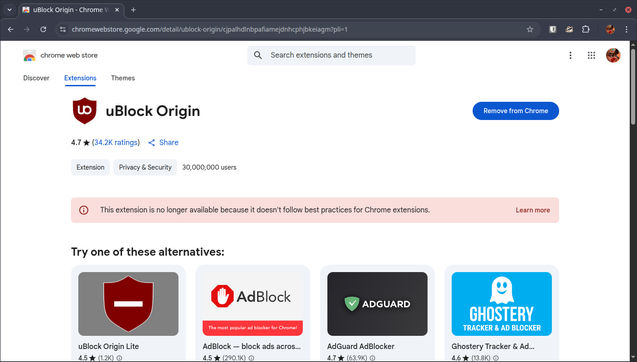Click the address bar URL
This screenshot has height=362, width=637.
(209, 29)
